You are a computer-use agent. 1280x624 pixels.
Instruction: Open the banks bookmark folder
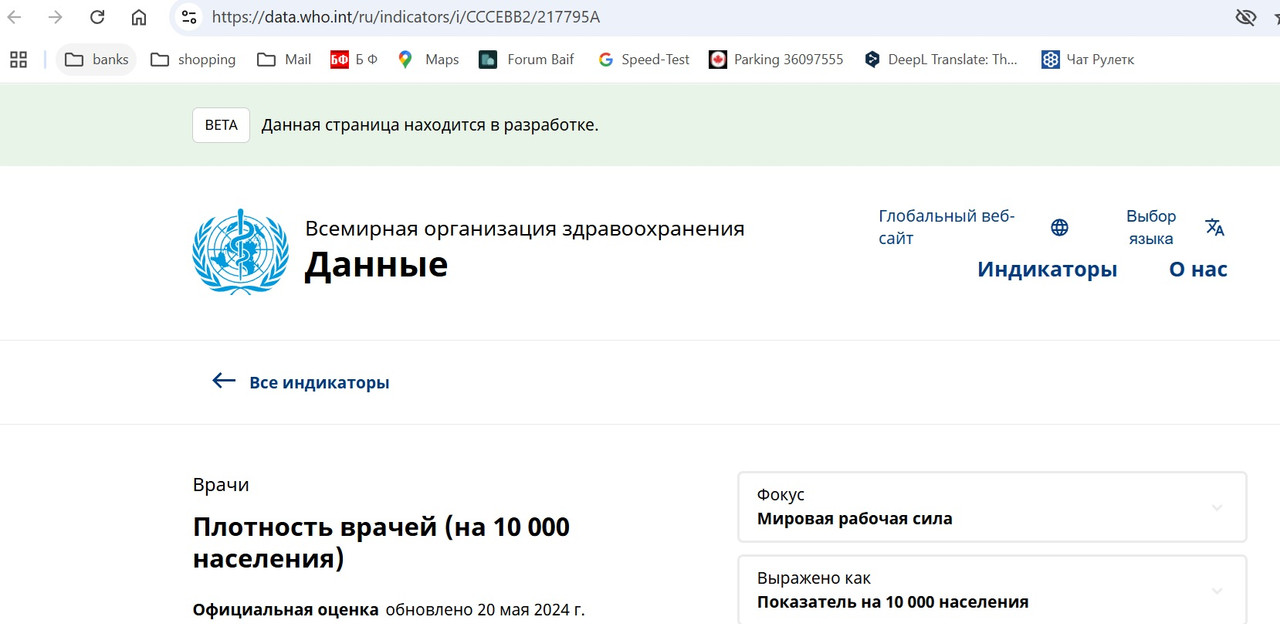coord(96,60)
